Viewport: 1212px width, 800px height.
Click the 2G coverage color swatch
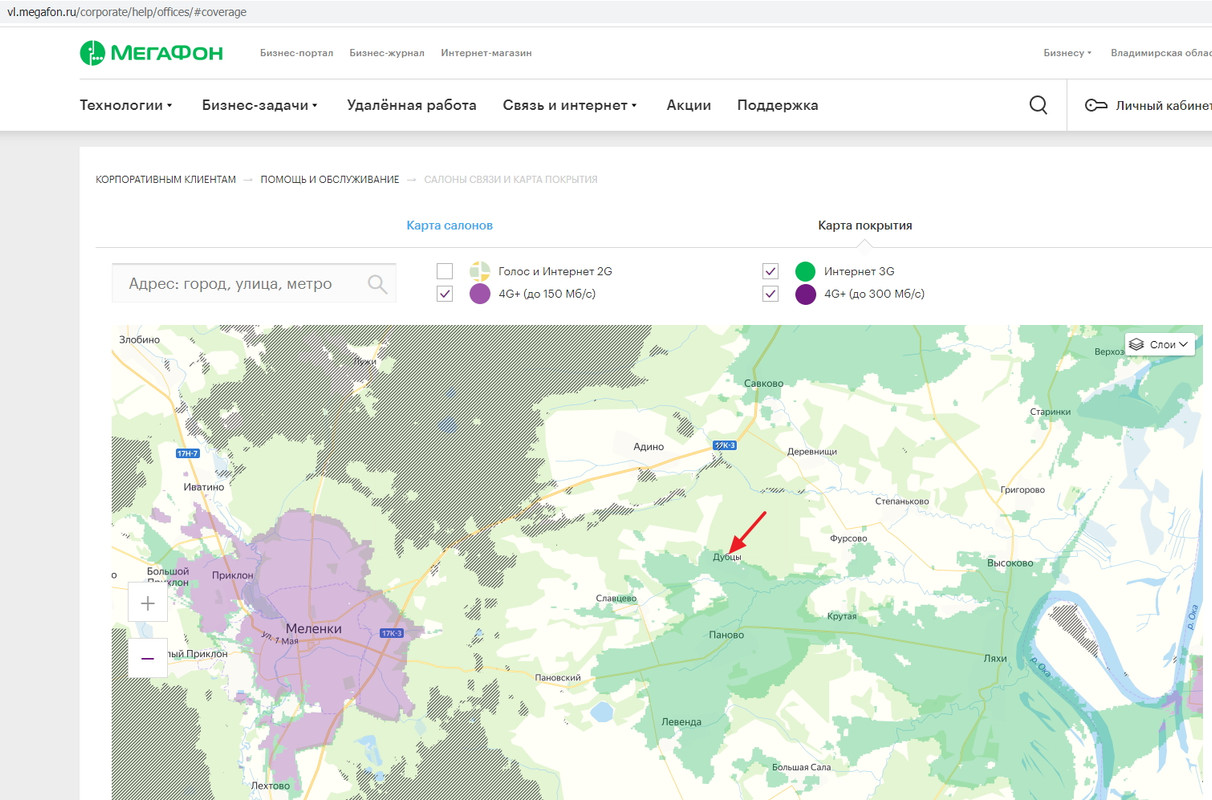[x=480, y=271]
